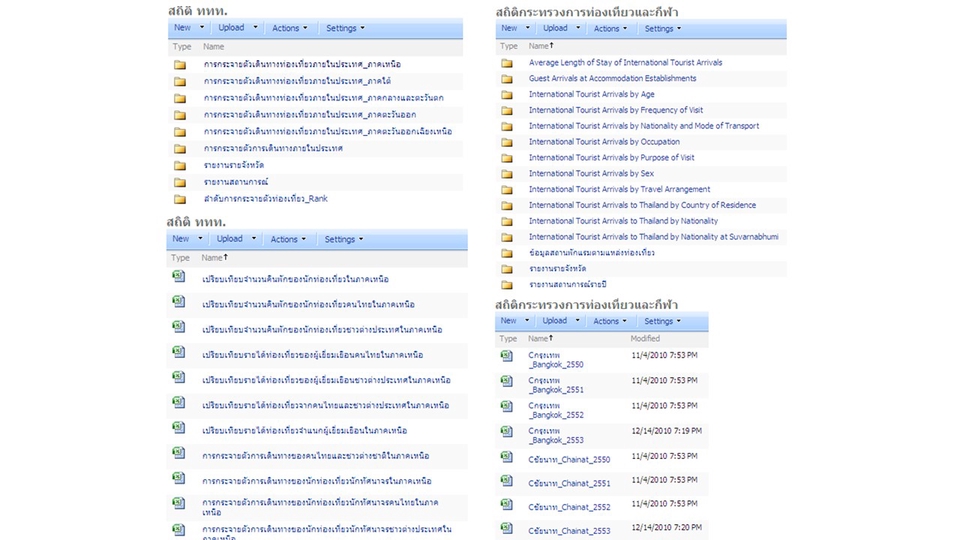Screen dimensions: 960x540
Task: Open Settings menu above the ภาคเหนือ folder list
Action: point(345,28)
